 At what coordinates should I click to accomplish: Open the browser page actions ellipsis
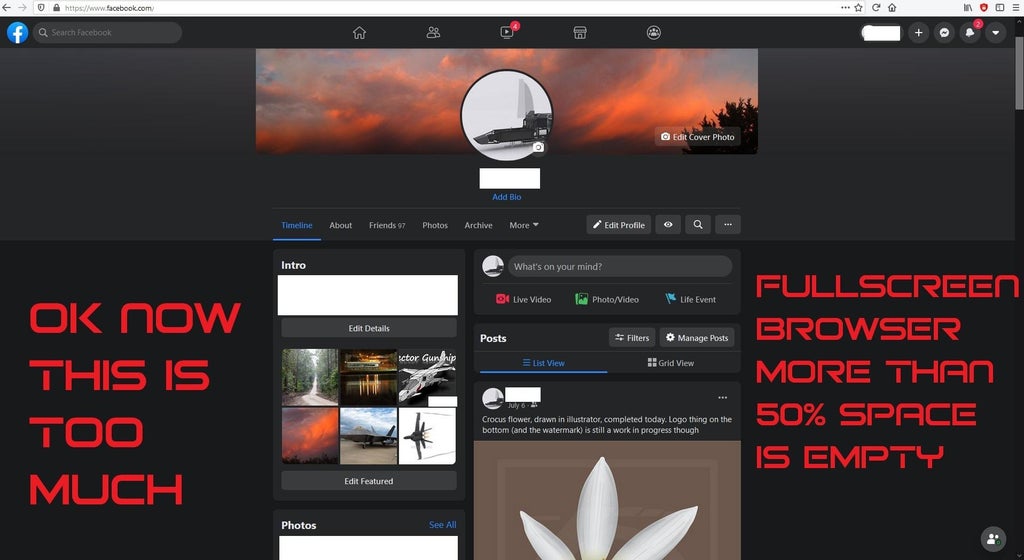[845, 8]
